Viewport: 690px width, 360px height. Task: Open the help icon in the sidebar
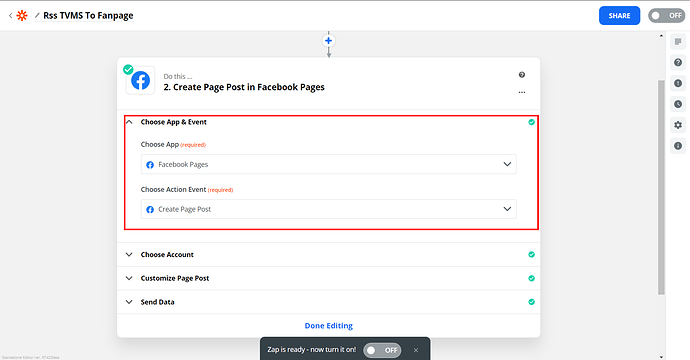point(678,62)
